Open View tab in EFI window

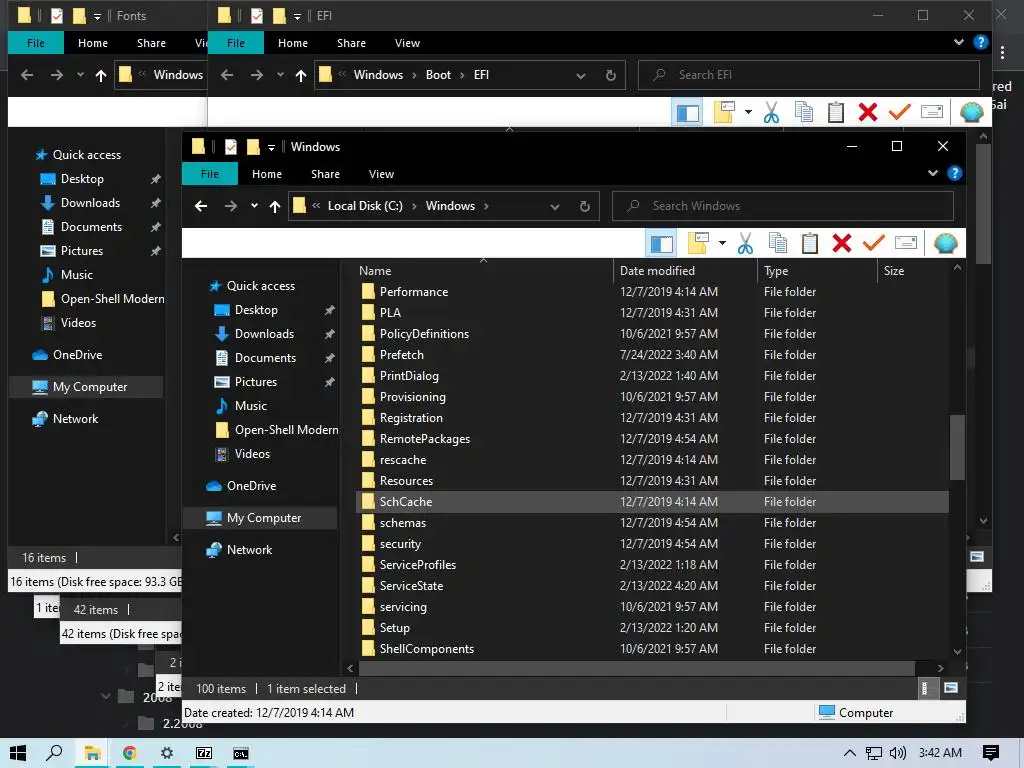pyautogui.click(x=408, y=43)
